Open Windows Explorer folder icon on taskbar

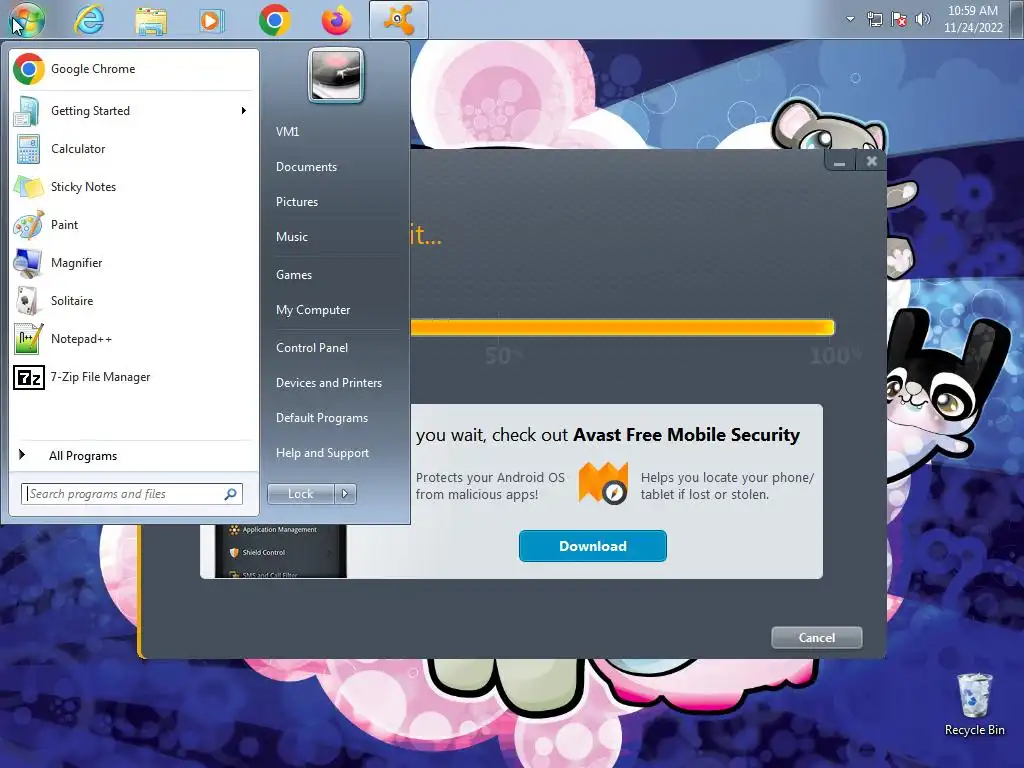[151, 20]
